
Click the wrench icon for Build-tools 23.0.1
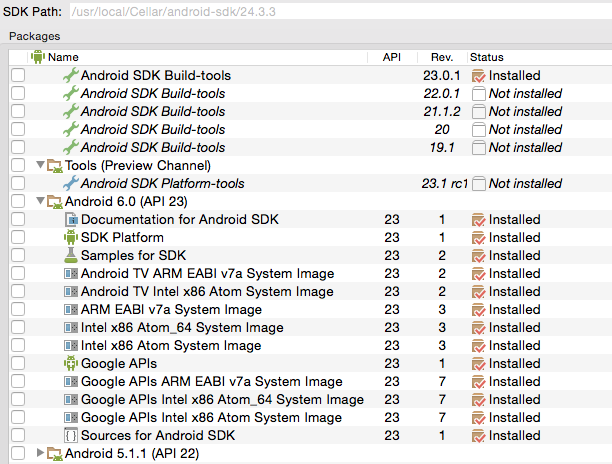[x=71, y=75]
